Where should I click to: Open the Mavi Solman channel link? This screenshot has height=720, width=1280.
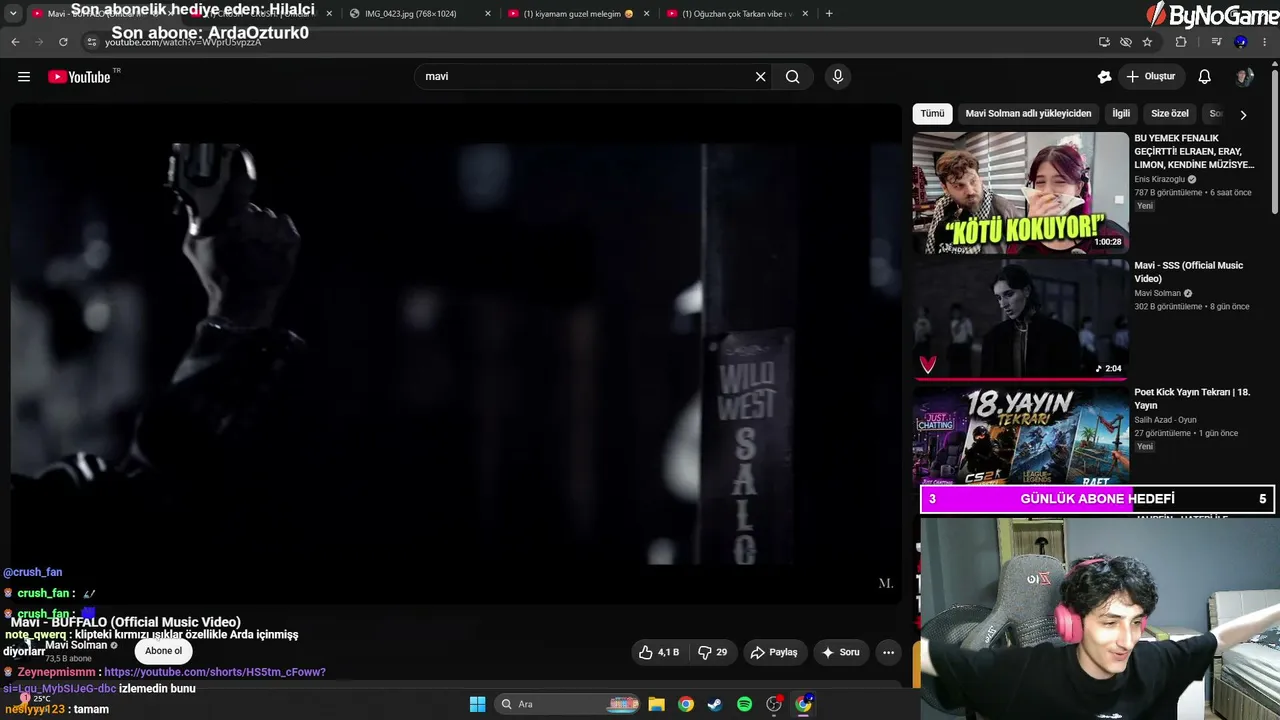(76, 645)
